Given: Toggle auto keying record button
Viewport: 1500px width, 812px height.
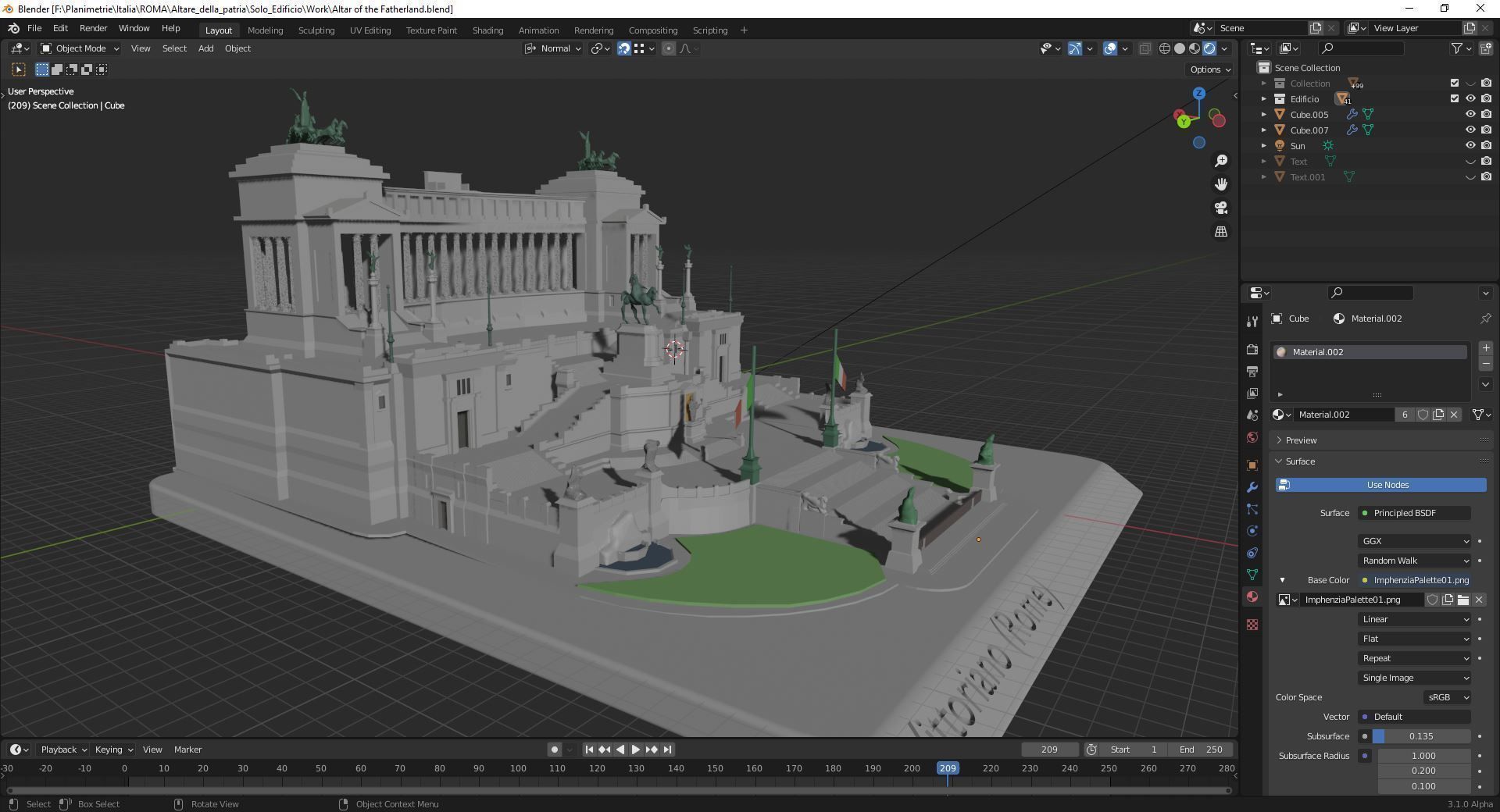Looking at the screenshot, I should [x=554, y=750].
